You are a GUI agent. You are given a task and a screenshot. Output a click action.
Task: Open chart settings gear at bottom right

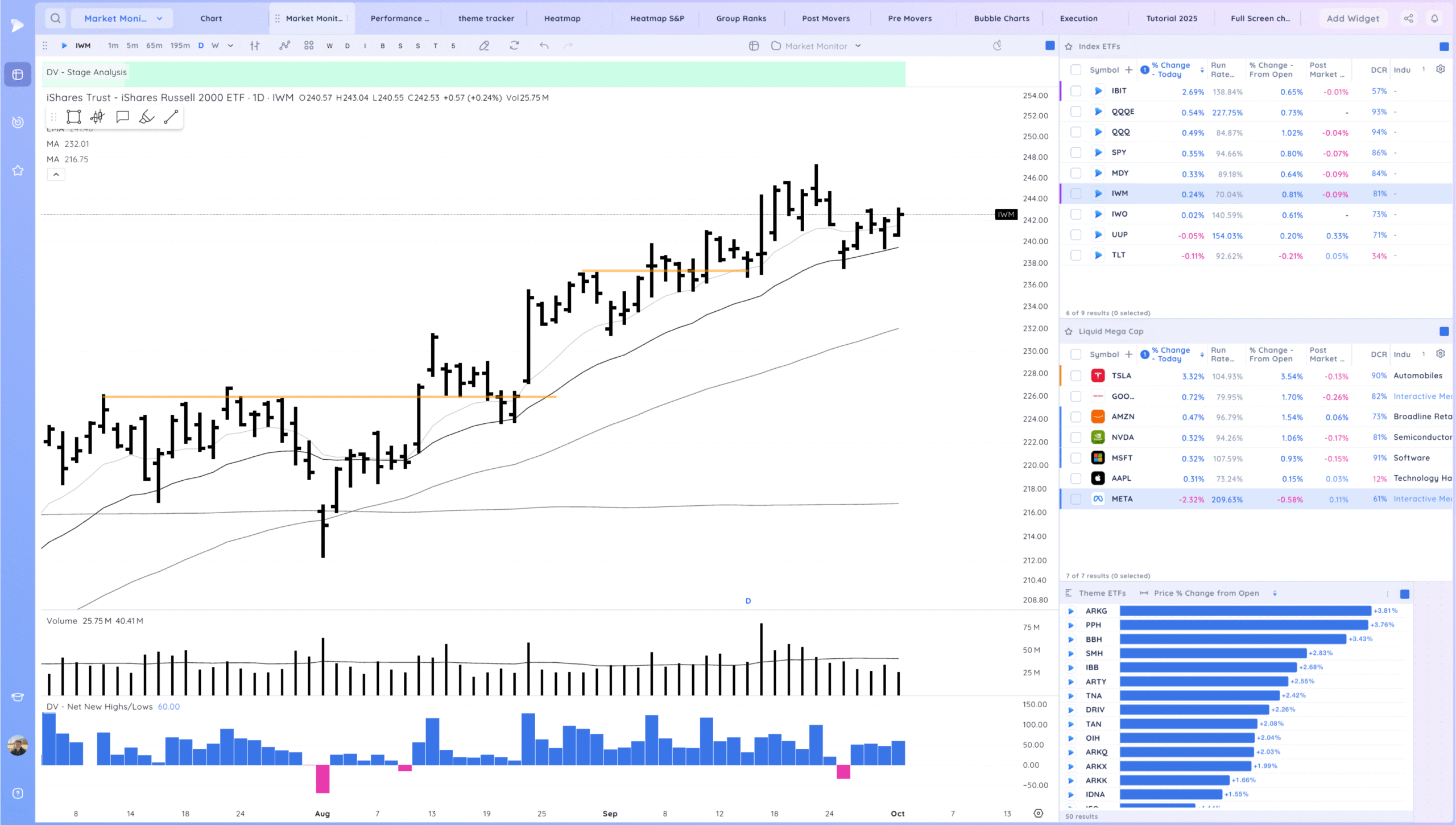coord(1038,813)
